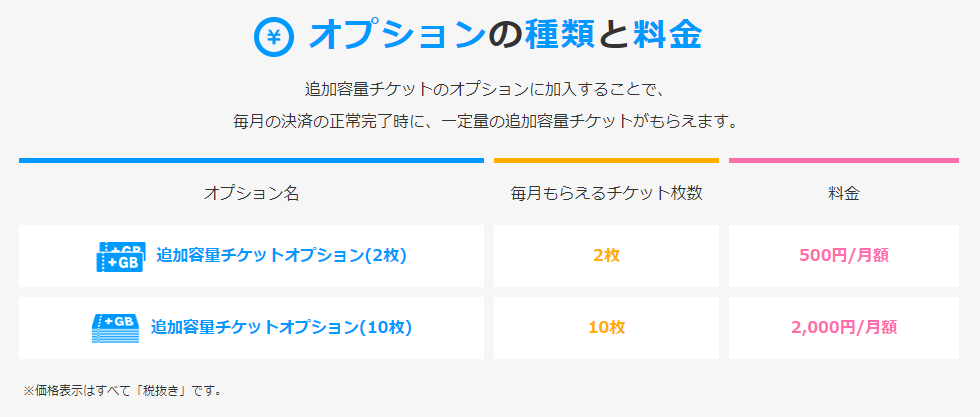Click the オプション名 column header
Screen dimensions: 980x417
[251, 194]
